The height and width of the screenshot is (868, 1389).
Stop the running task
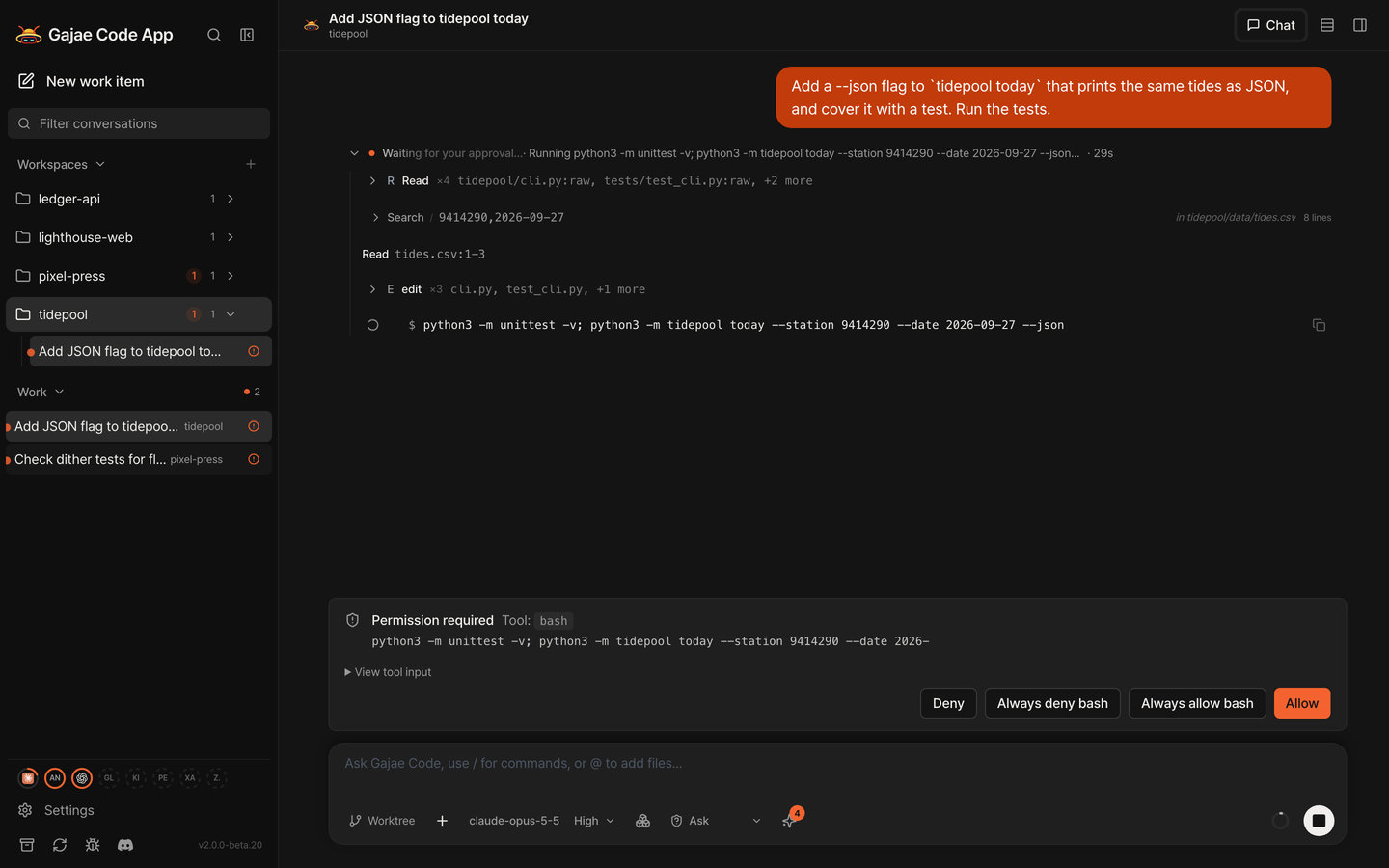pos(1319,821)
